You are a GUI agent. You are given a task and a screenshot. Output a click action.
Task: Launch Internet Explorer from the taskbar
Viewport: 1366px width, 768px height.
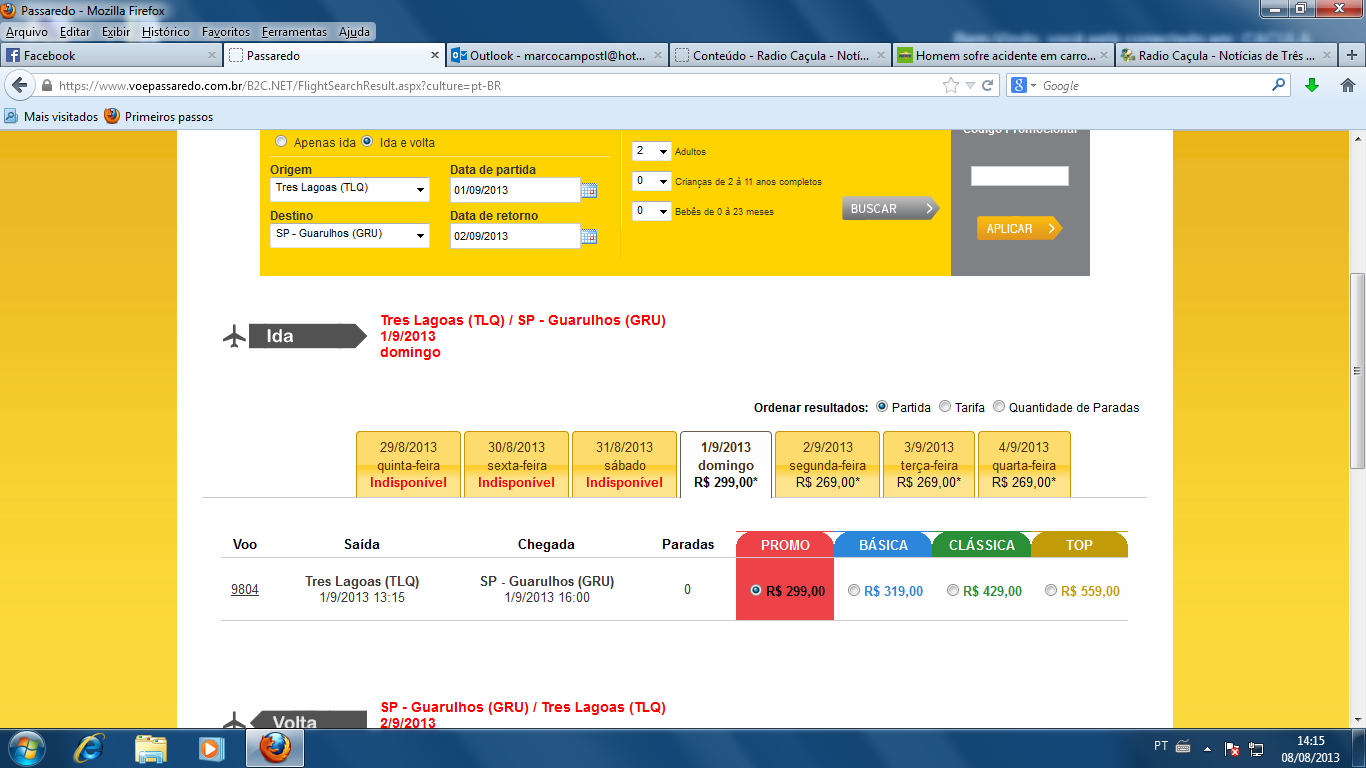[x=90, y=748]
